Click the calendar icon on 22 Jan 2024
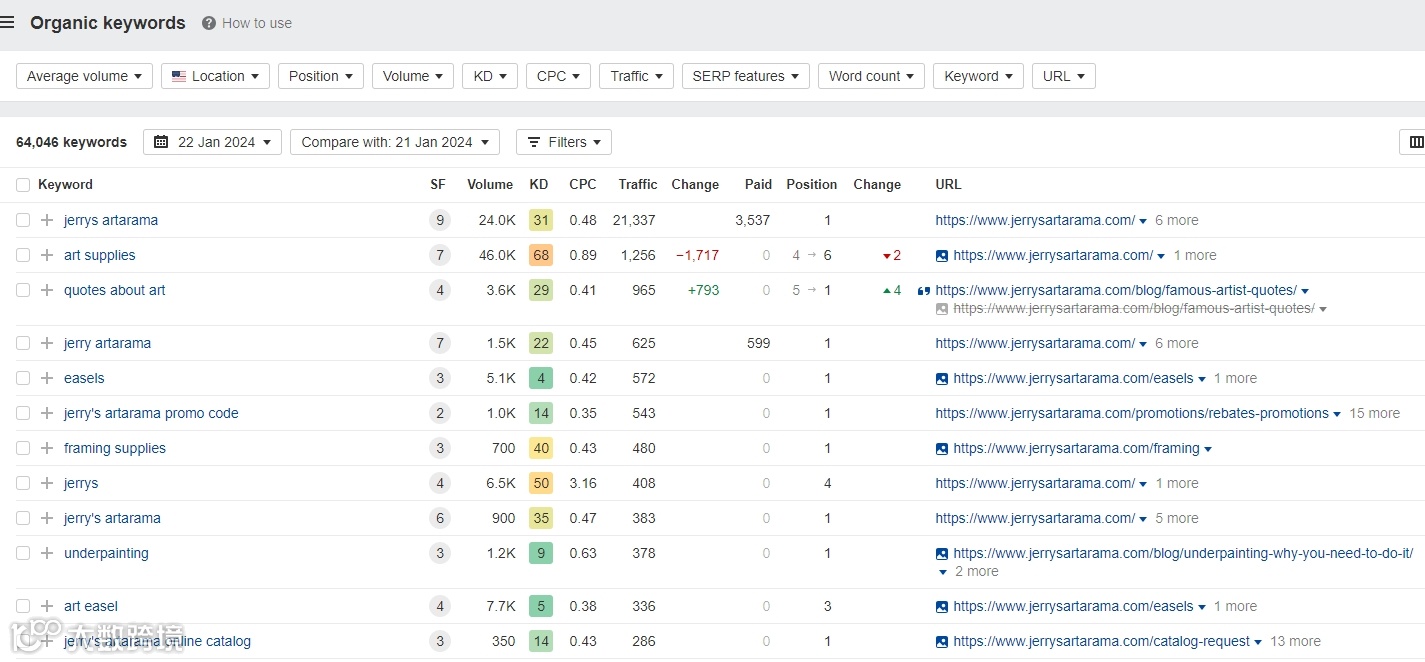 click(x=162, y=142)
